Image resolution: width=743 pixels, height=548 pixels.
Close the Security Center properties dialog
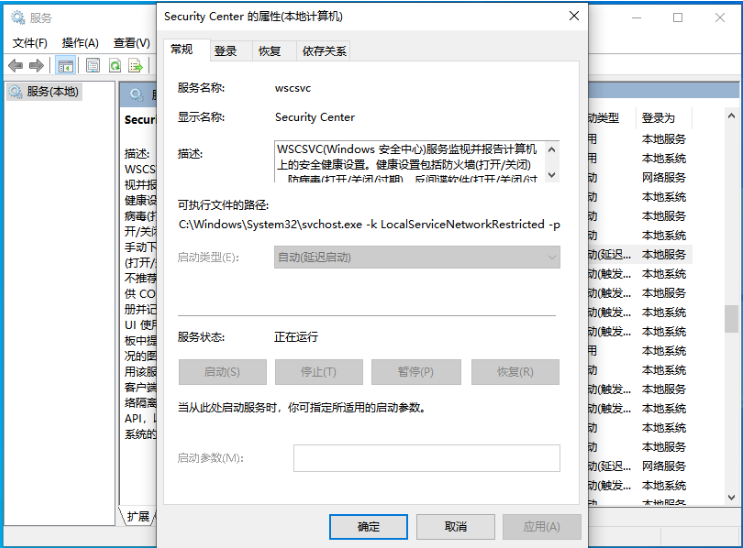573,17
